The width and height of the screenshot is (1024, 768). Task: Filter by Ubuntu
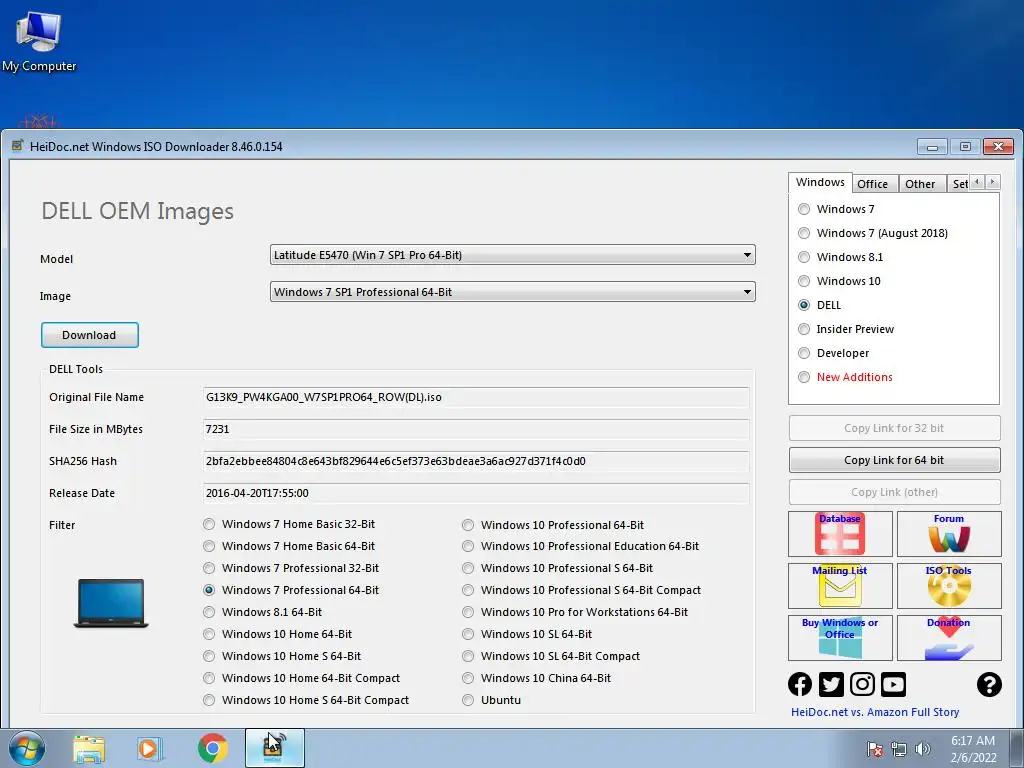492,700
